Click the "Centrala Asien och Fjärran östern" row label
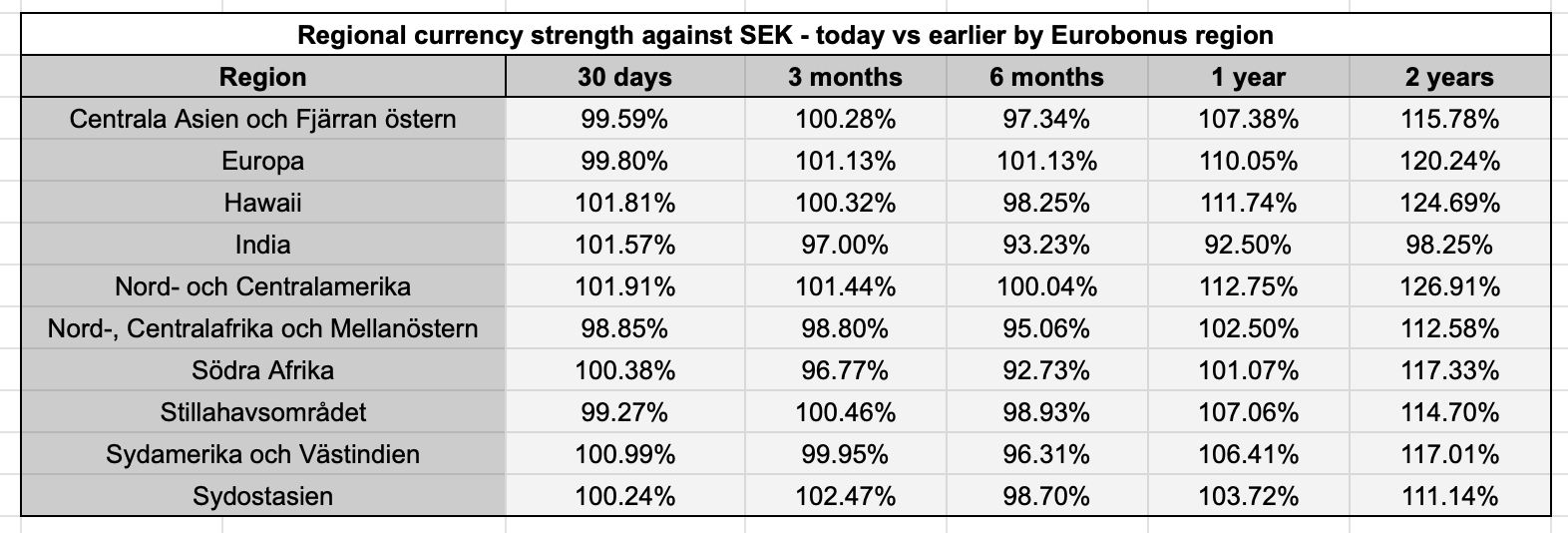Screen dimensions: 1568x533 click(262, 120)
